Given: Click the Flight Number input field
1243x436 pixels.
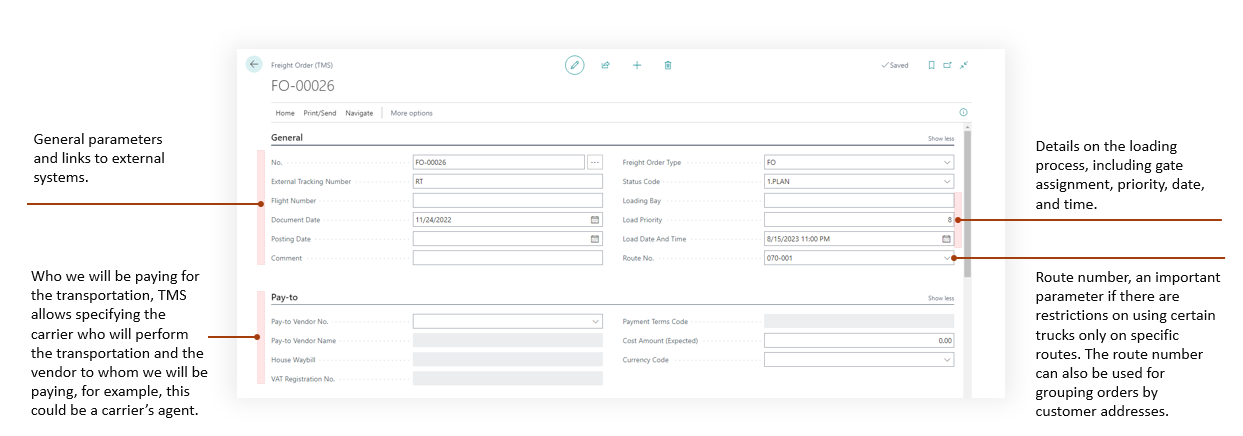Looking at the screenshot, I should click(x=507, y=201).
